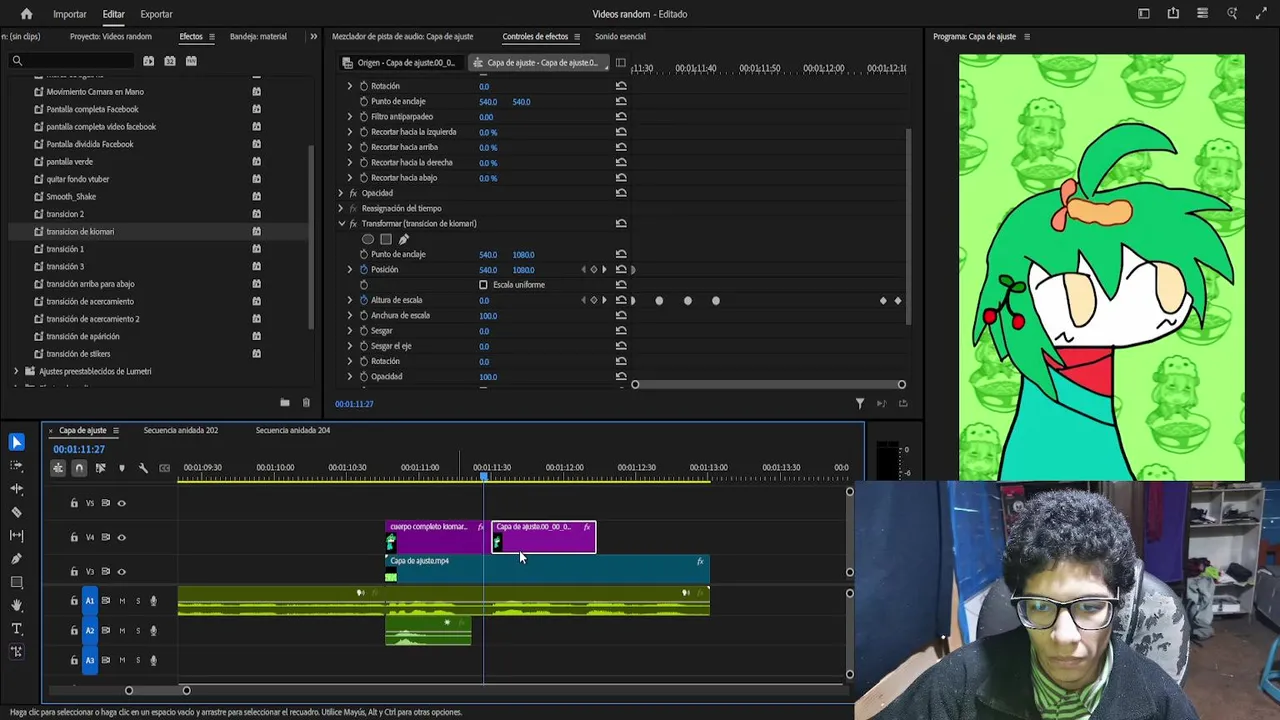The width and height of the screenshot is (1280, 720).
Task: Select the Selection tool in toolbar
Action: pos(17,442)
